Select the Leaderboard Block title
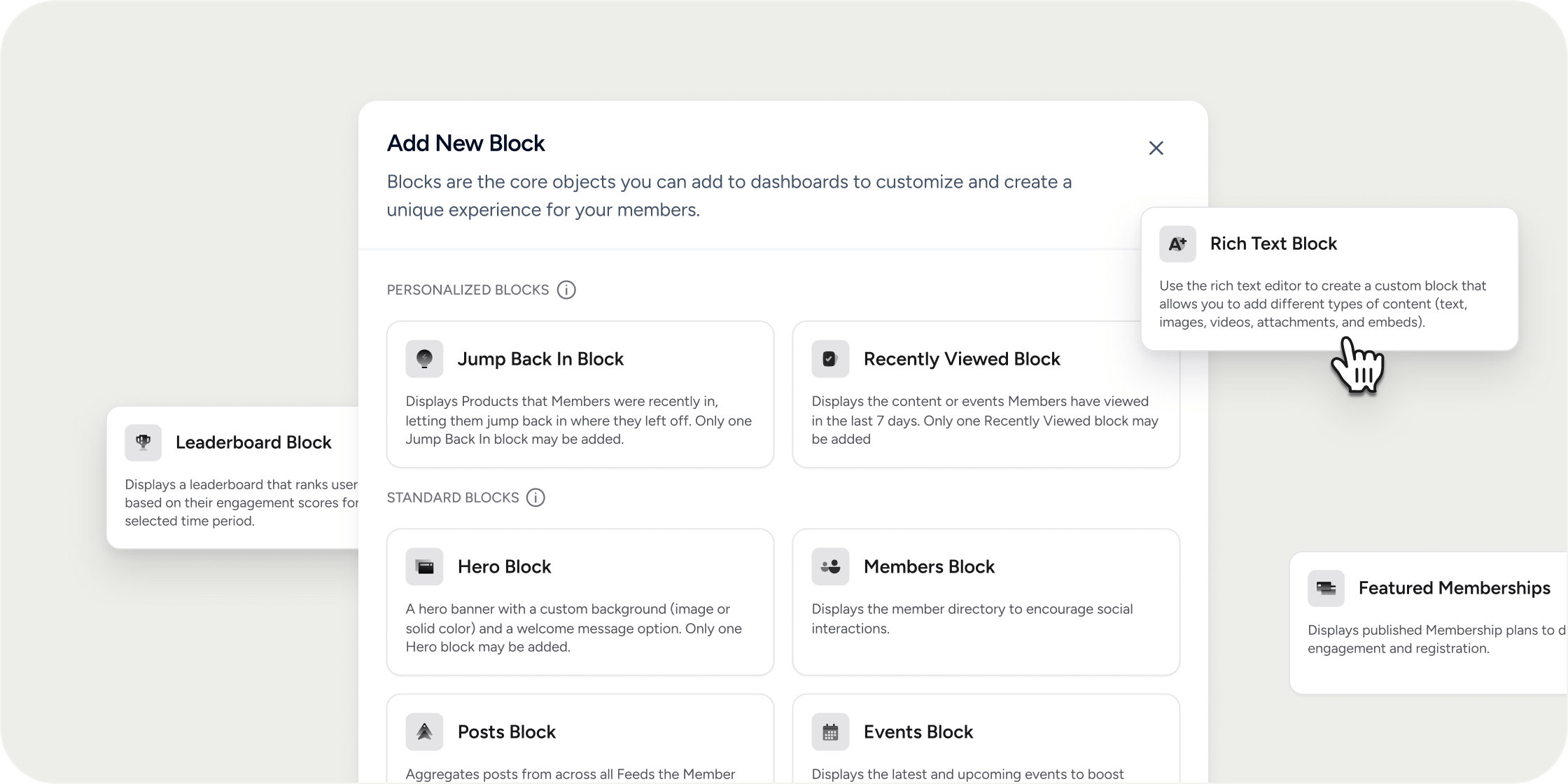Image resolution: width=1568 pixels, height=784 pixels. click(x=253, y=442)
